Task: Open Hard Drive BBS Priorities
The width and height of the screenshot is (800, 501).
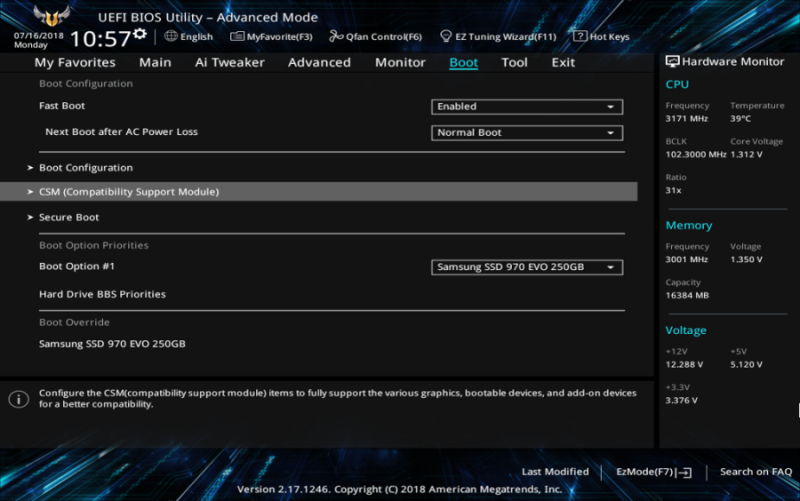Action: pyautogui.click(x=103, y=294)
